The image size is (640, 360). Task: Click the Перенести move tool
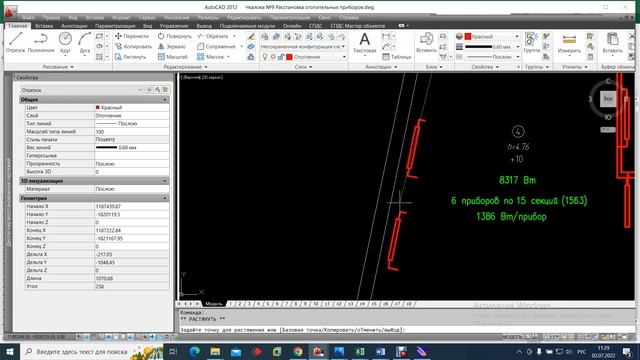point(132,36)
